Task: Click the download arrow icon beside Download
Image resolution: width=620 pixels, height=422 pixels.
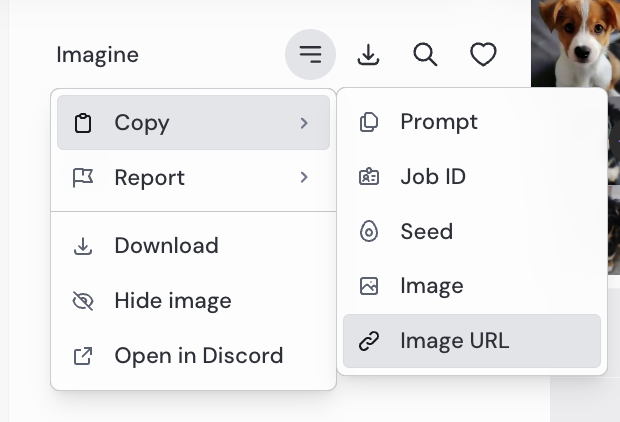Action: (x=83, y=246)
